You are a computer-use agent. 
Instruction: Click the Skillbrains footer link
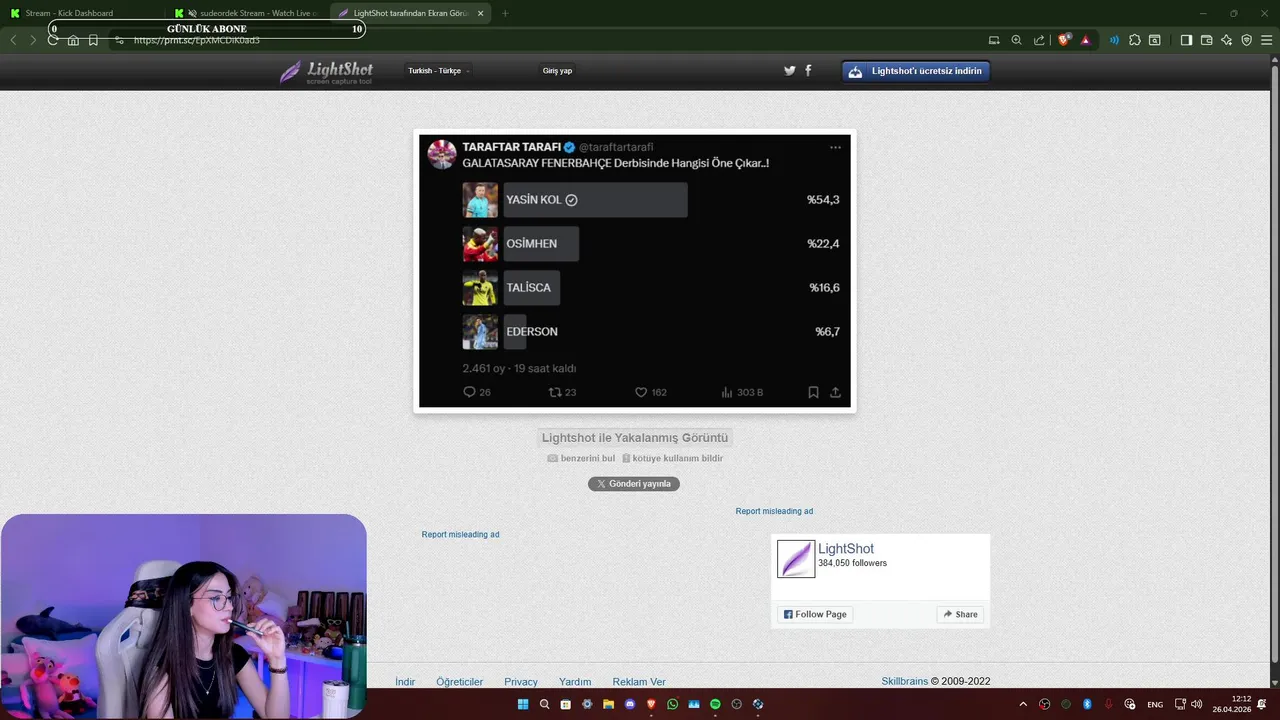(904, 682)
